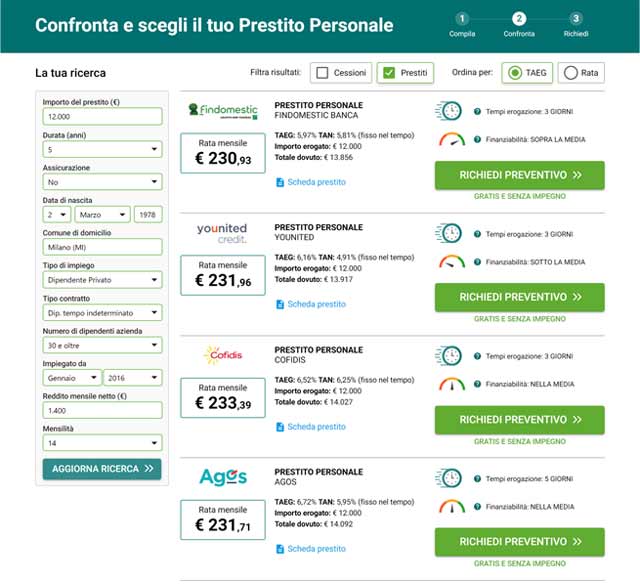Open the Scheda prestito link for Findomestic

coord(315,182)
